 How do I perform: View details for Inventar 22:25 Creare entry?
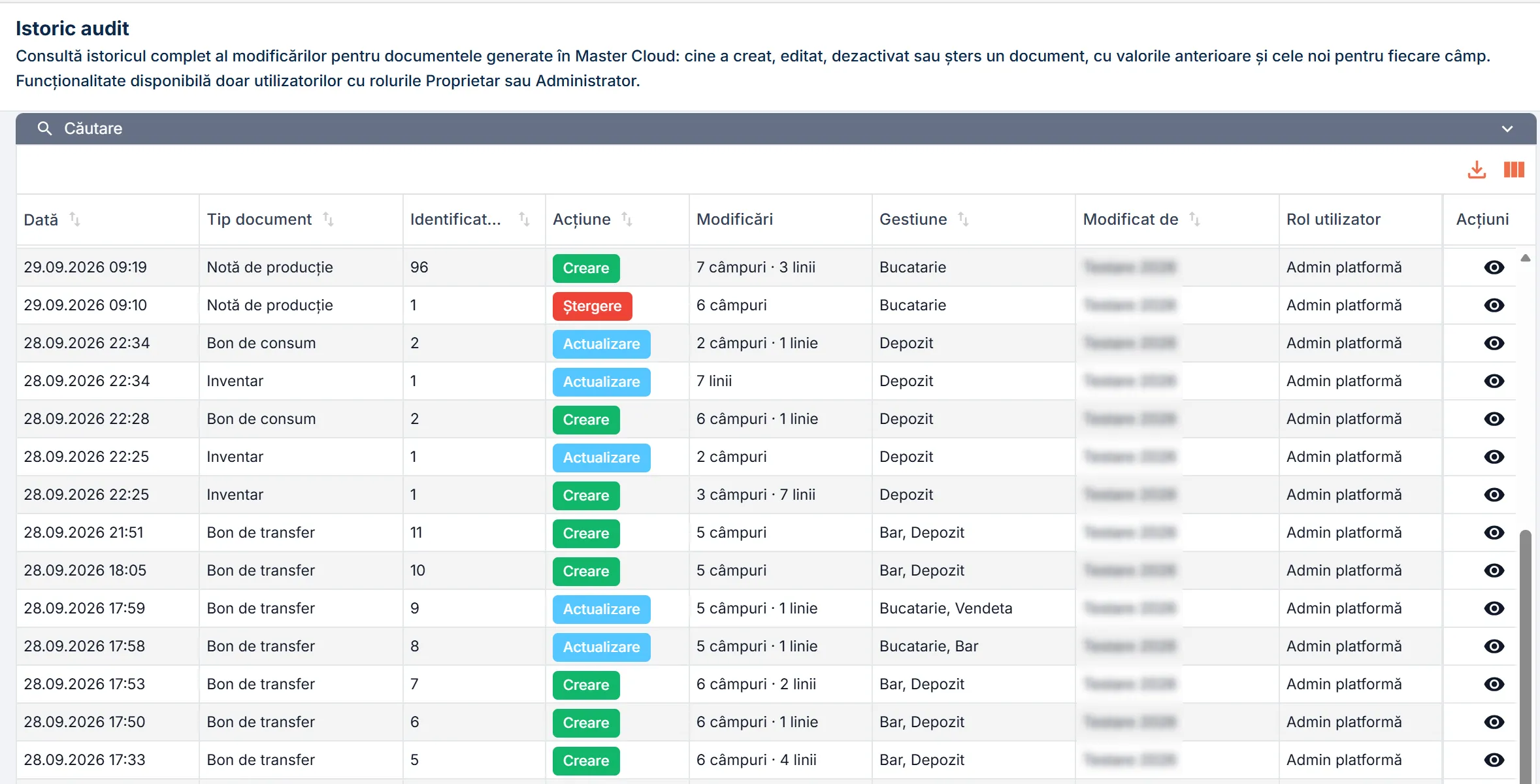[1494, 495]
